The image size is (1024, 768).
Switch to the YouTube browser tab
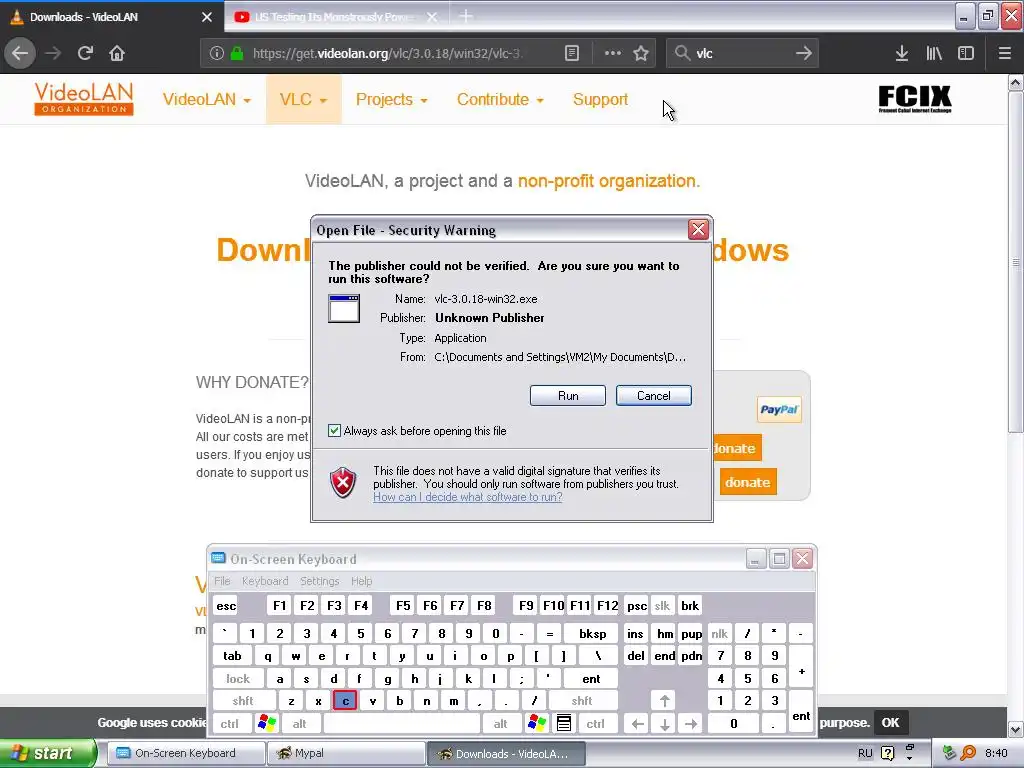coord(334,17)
